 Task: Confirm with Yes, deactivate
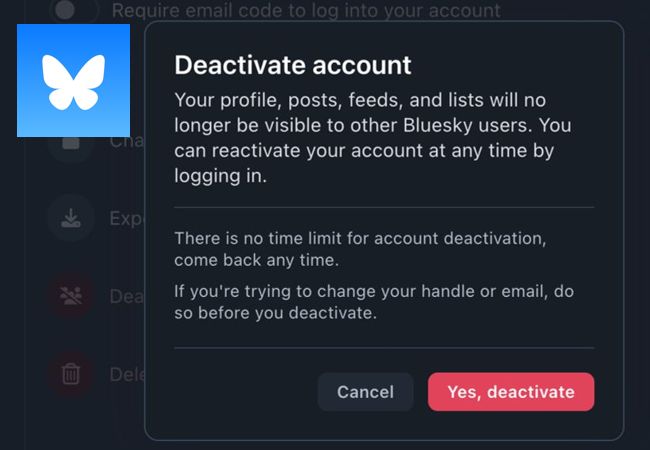point(511,392)
